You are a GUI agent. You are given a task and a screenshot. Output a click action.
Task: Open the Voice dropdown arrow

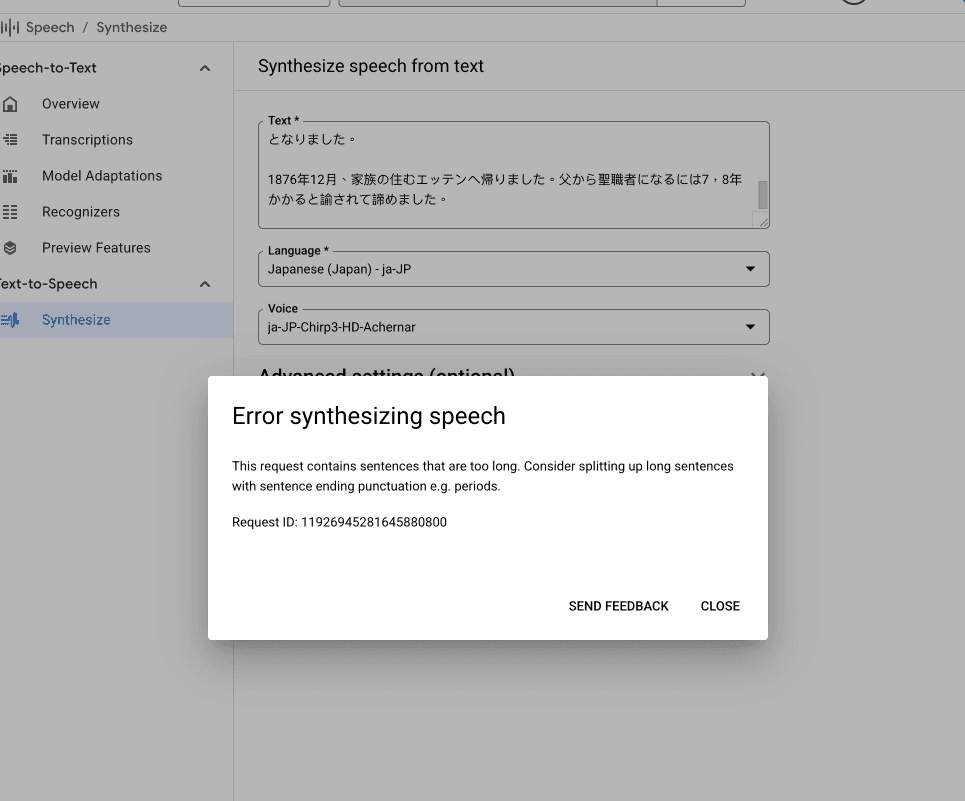pyautogui.click(x=750, y=327)
